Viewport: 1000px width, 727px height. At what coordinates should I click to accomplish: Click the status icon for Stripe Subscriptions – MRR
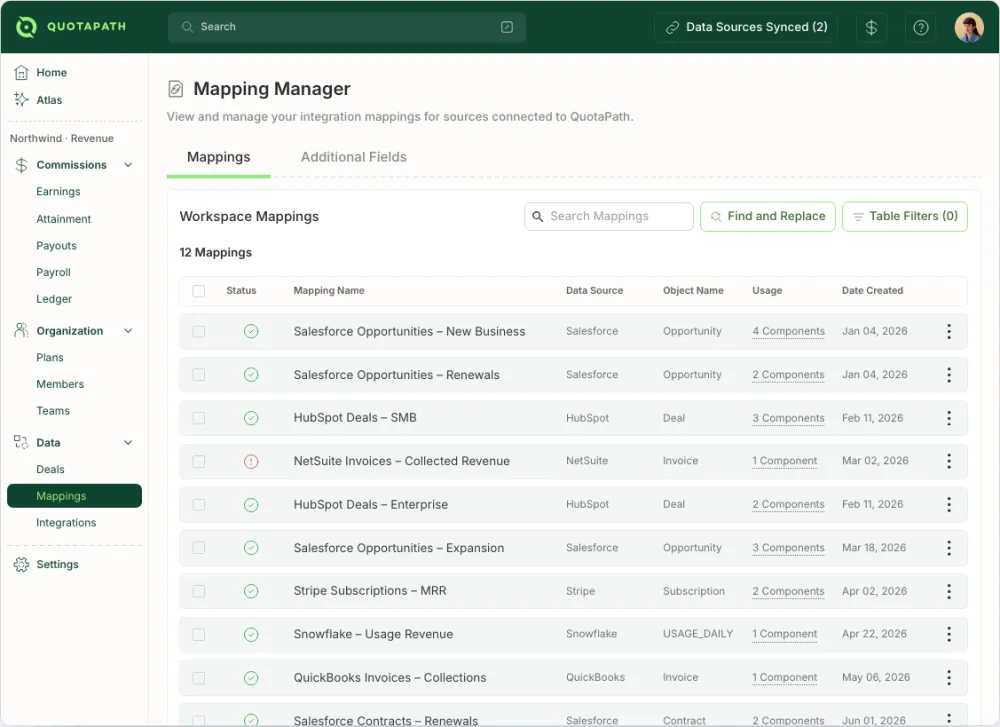[251, 591]
